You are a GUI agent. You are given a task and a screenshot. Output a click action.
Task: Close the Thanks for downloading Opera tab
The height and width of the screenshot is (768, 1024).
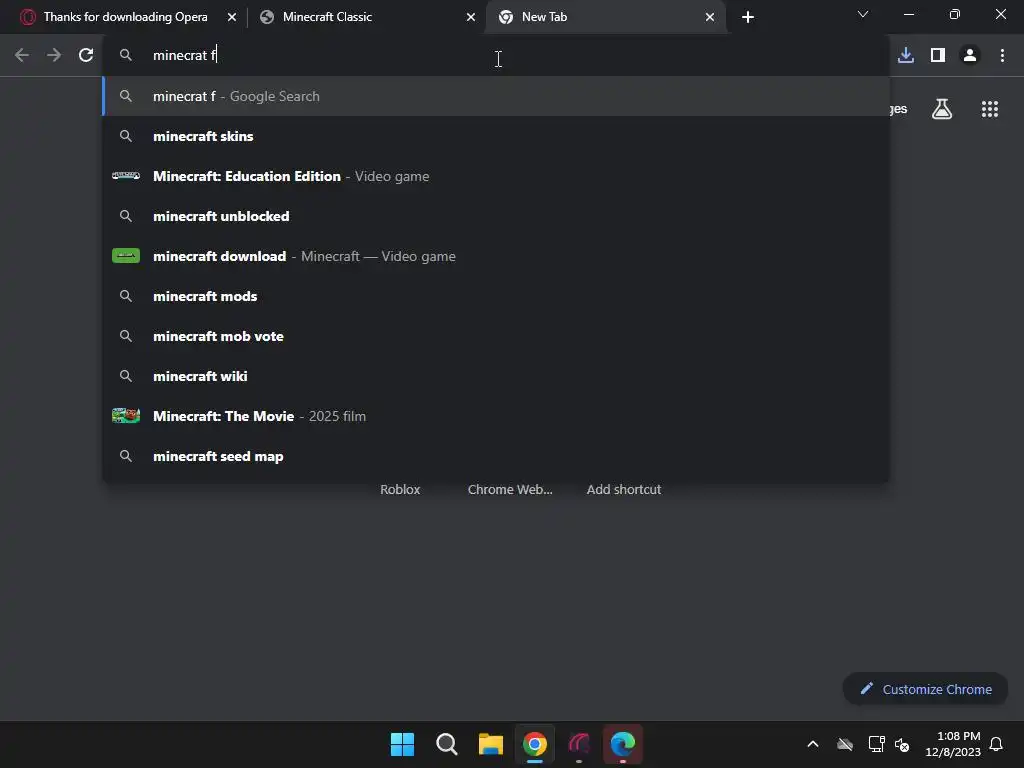[232, 17]
